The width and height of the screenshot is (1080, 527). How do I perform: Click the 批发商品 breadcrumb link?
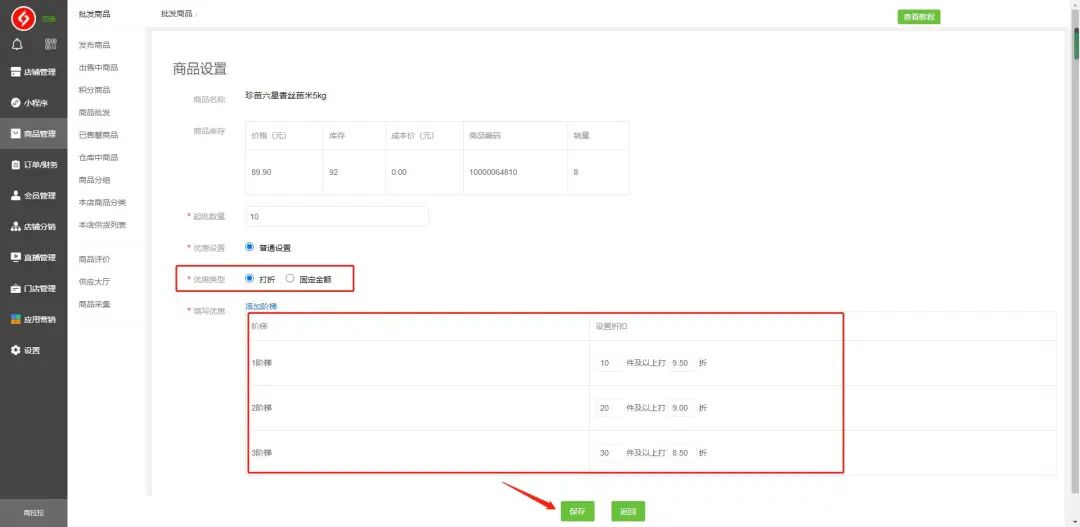[176, 14]
